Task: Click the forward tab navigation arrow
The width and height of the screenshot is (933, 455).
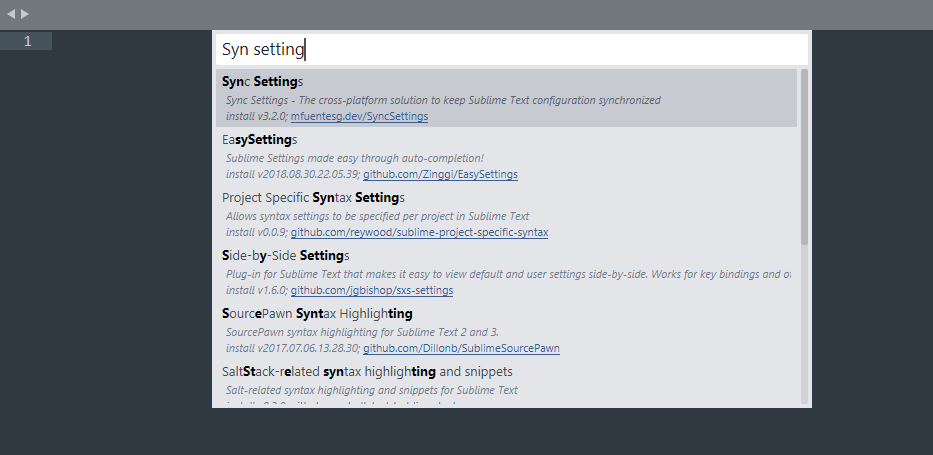Action: (25, 14)
